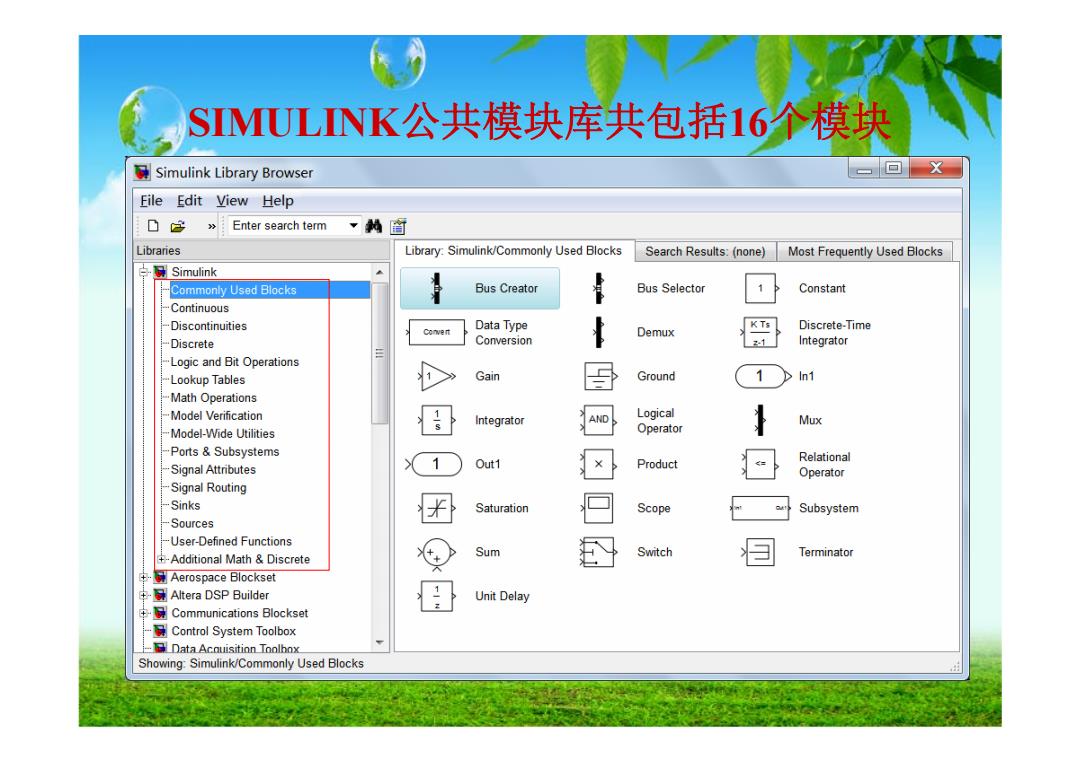Select the Logical Operator AND block icon
The height and width of the screenshot is (763, 1080).
click(x=598, y=420)
